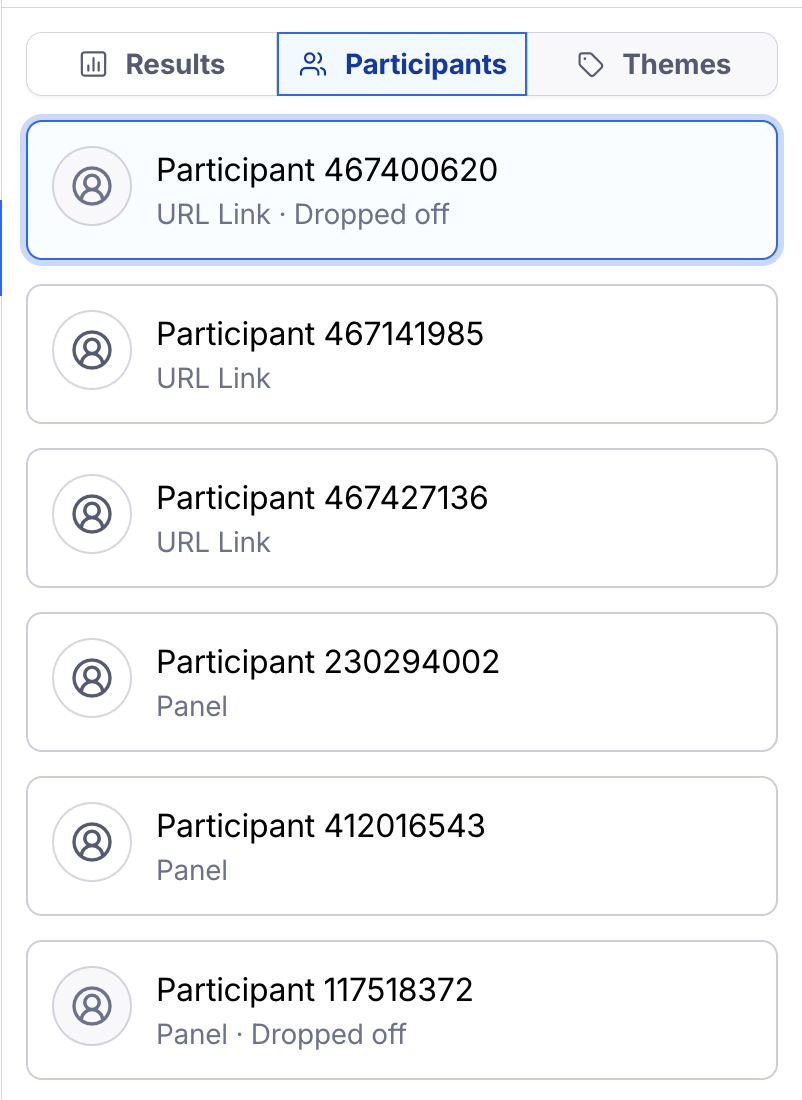Screen dimensions: 802x1100
Task: Click avatar icon for Participant 117518372
Action: pos(92,1006)
